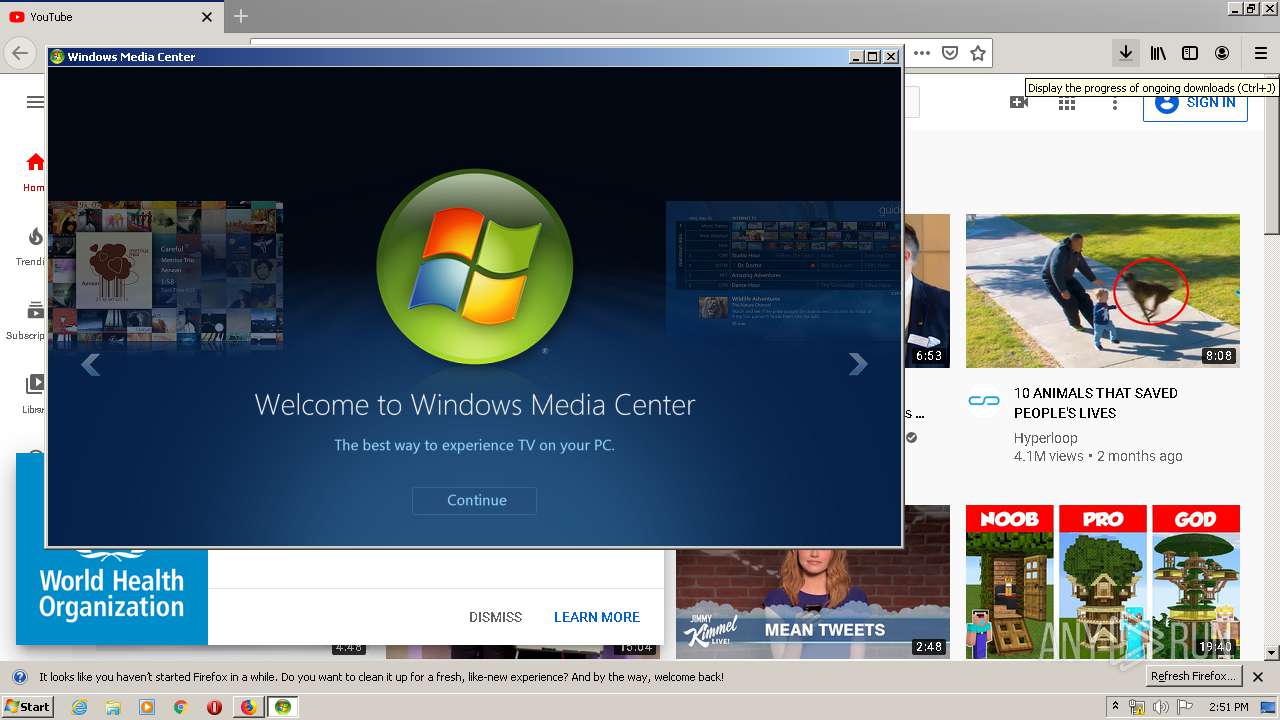Image resolution: width=1280 pixels, height=720 pixels.
Task: Switch to Windows Media Center taskbar button
Action: tap(283, 707)
